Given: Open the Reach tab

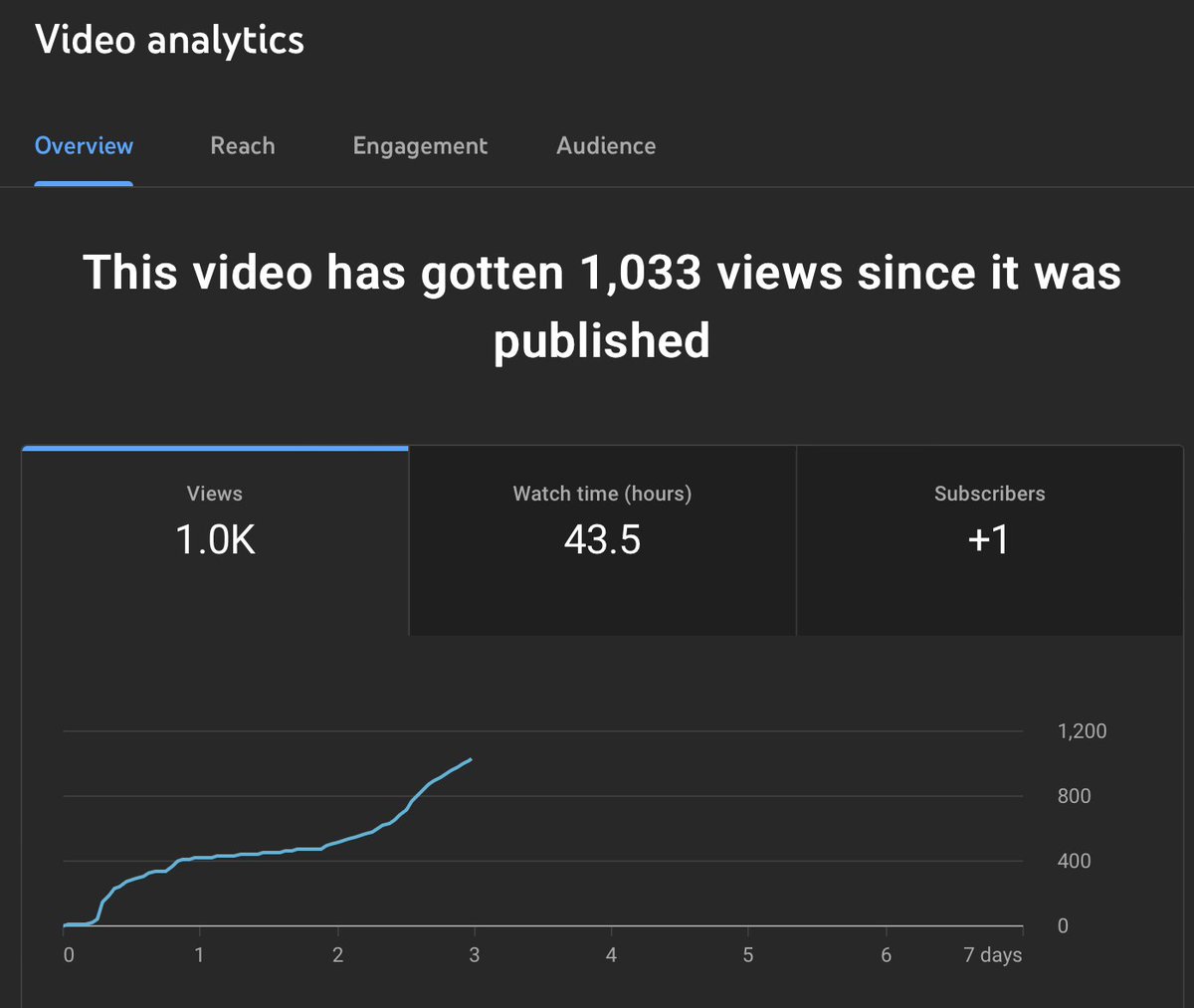Looking at the screenshot, I should [x=242, y=146].
